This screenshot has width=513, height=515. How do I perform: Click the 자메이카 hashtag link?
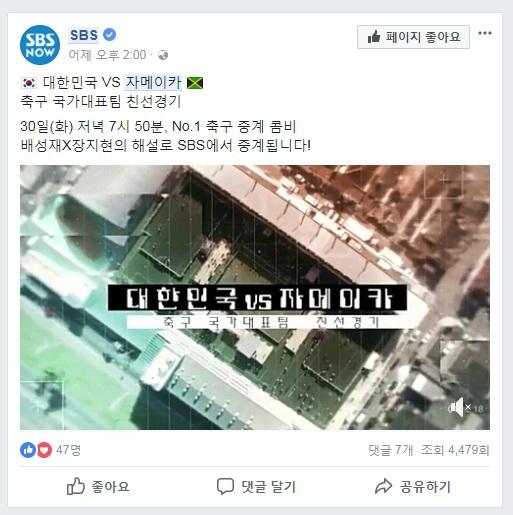point(153,82)
